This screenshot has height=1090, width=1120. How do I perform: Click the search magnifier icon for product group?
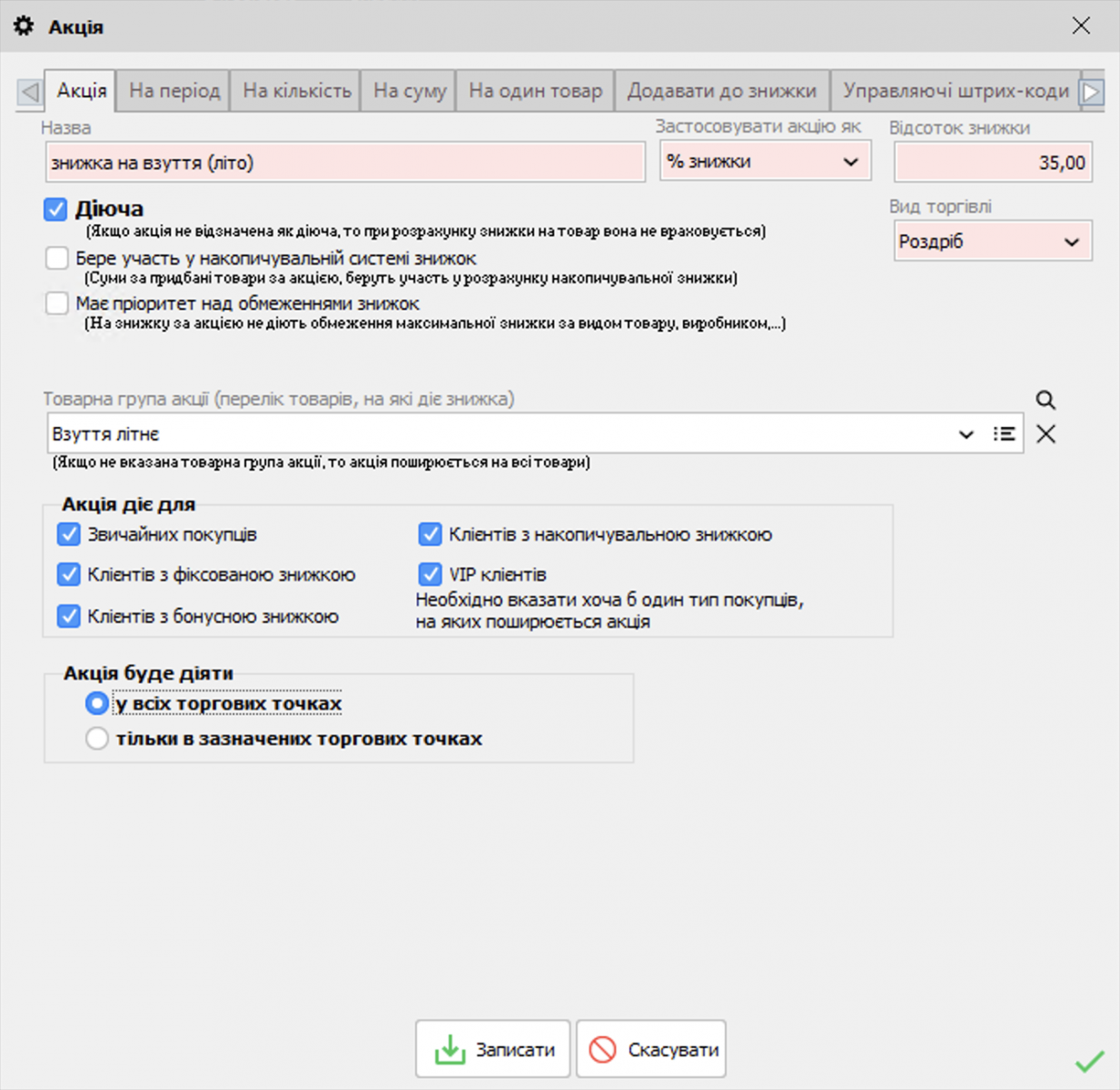1046,400
